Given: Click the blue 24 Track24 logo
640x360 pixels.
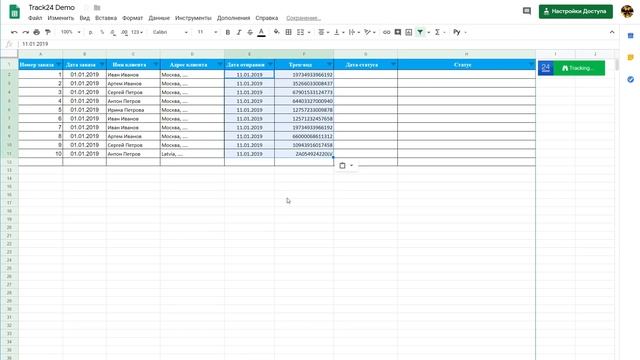Looking at the screenshot, I should [546, 68].
